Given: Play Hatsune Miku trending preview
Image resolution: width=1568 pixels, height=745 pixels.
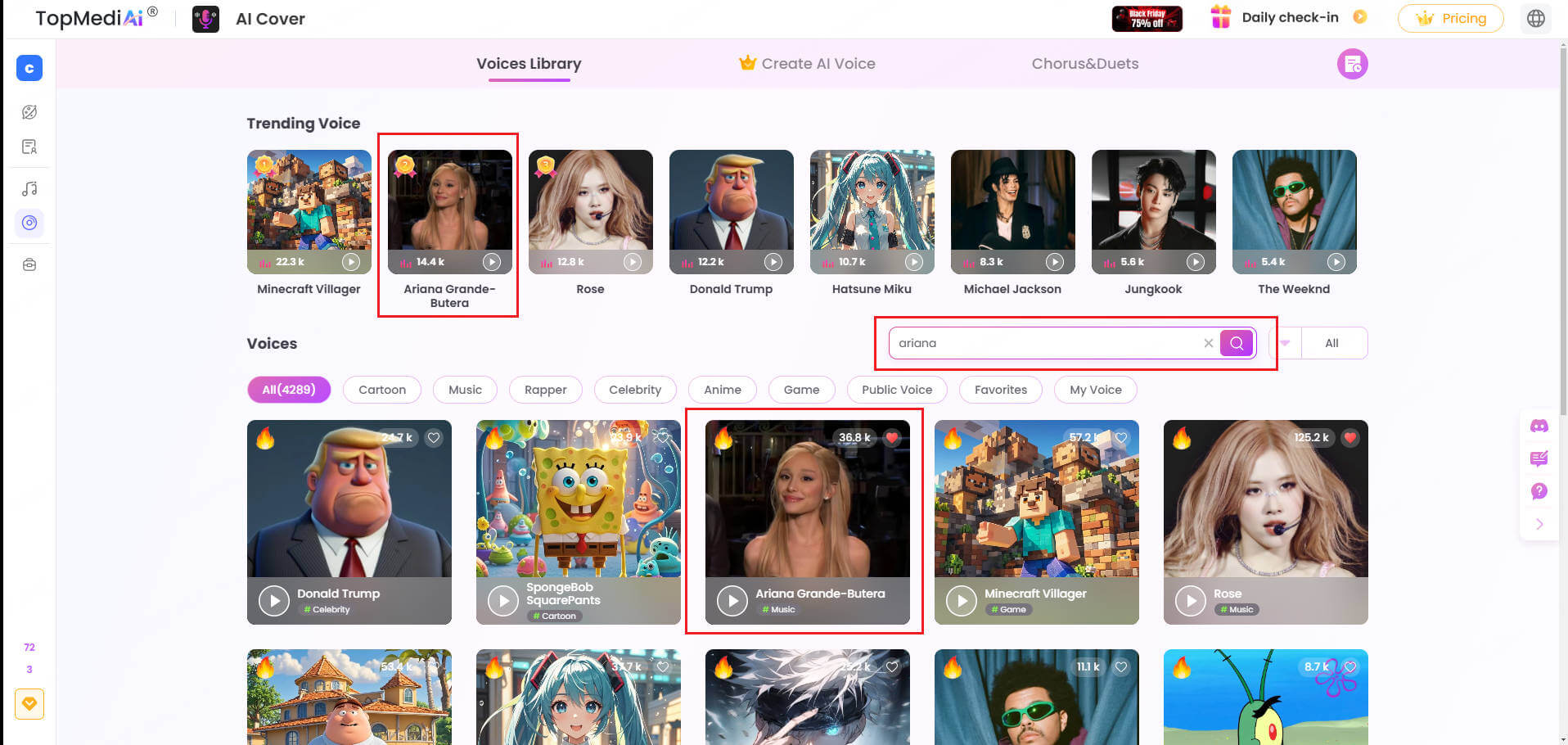Looking at the screenshot, I should 914,262.
